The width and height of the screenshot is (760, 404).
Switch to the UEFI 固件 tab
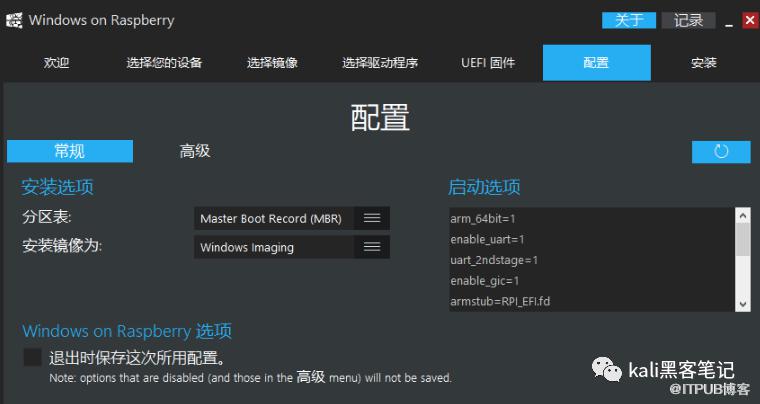point(488,62)
